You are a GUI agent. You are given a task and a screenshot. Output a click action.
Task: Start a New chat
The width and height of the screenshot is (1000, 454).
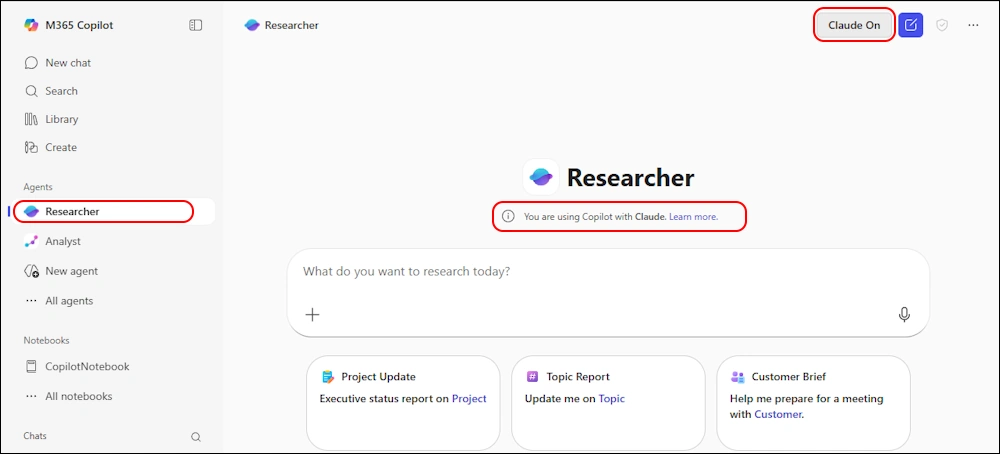67,63
